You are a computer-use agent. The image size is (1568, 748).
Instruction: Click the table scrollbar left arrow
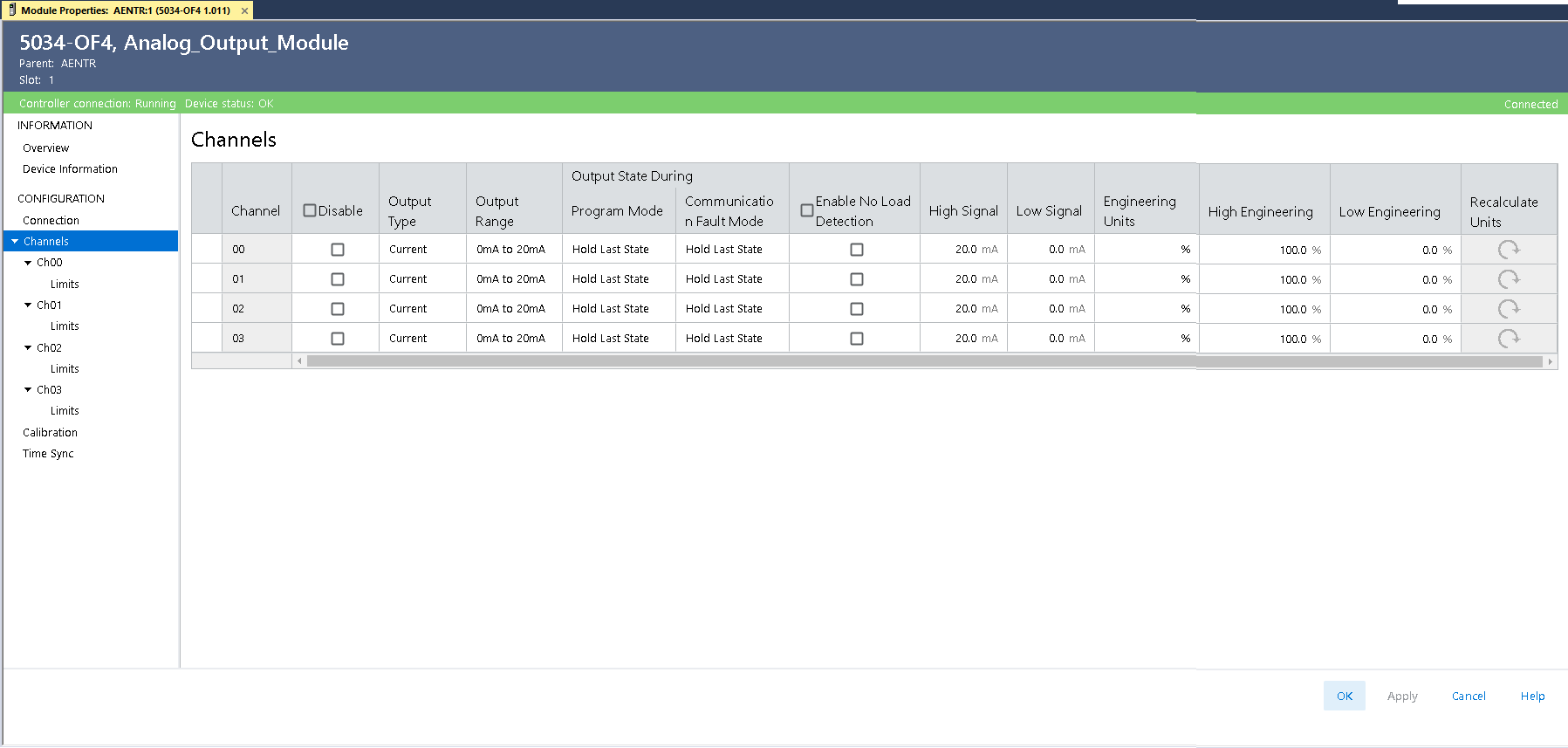click(299, 361)
